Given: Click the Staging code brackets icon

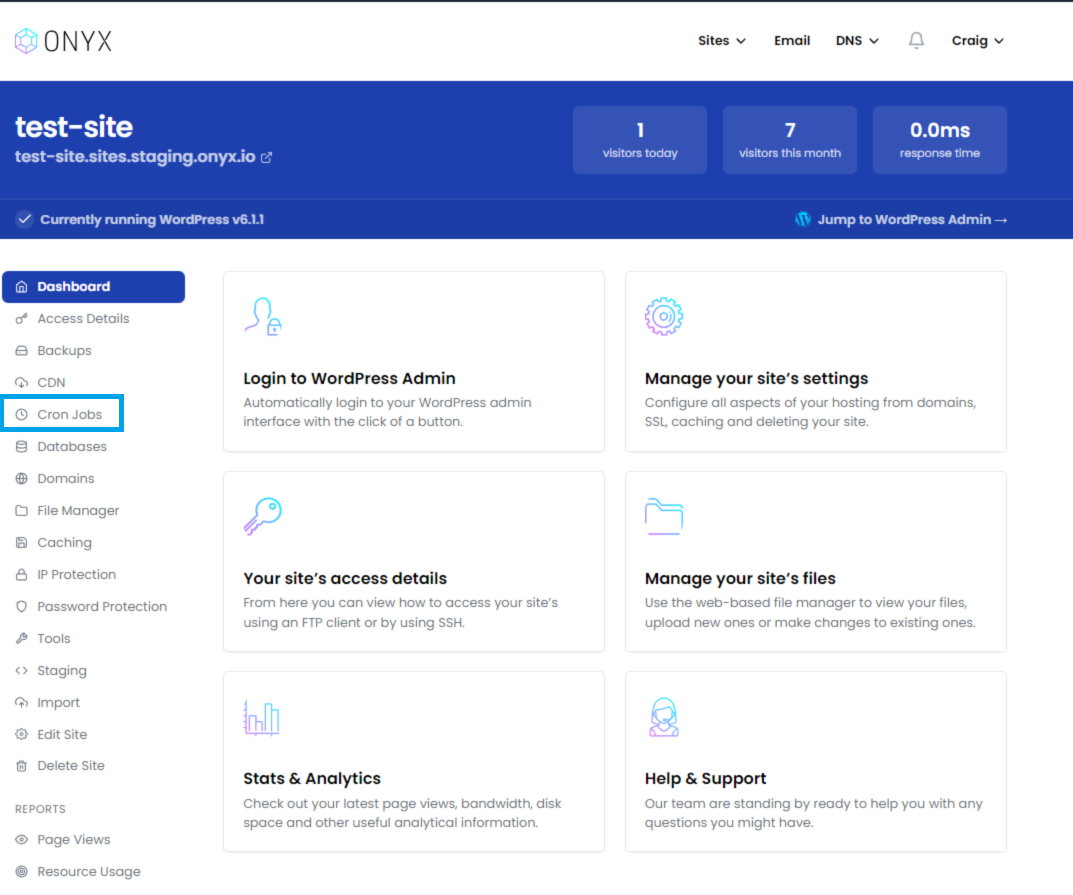Looking at the screenshot, I should click(x=22, y=671).
